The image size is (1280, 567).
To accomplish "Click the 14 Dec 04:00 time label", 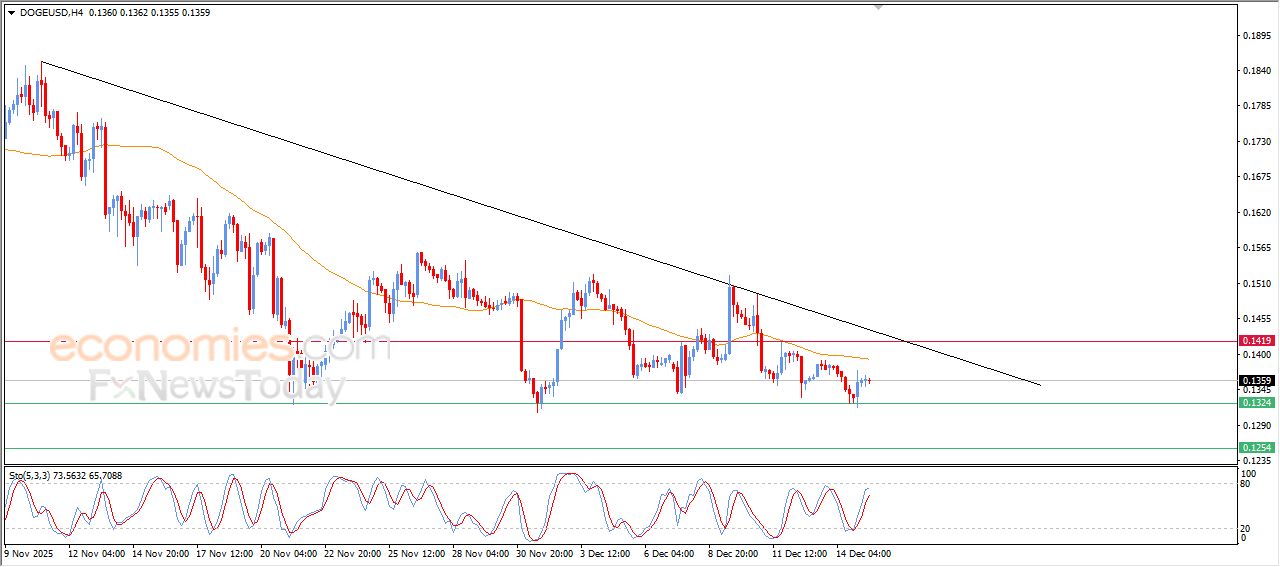I will (863, 553).
